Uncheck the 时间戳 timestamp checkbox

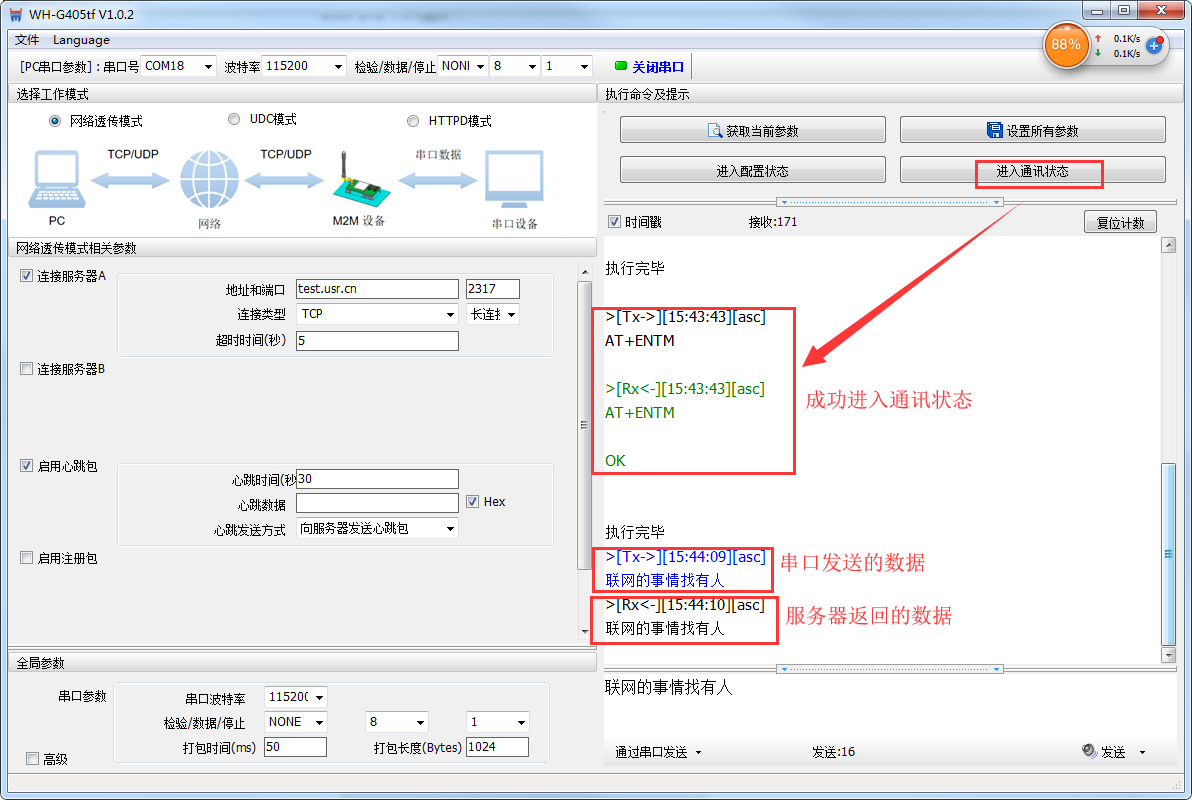coord(615,222)
